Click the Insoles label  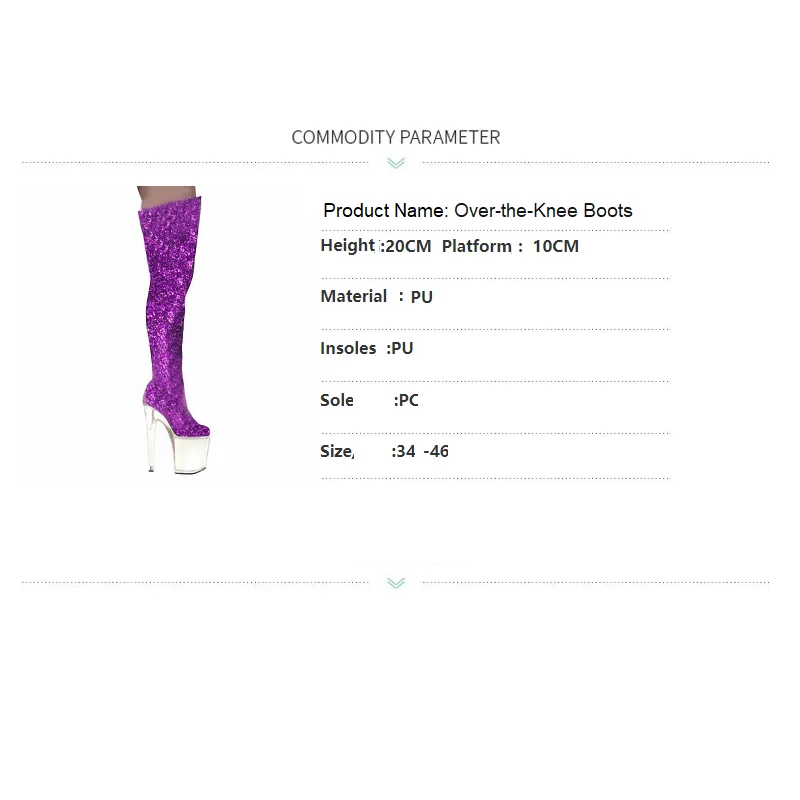coord(348,348)
